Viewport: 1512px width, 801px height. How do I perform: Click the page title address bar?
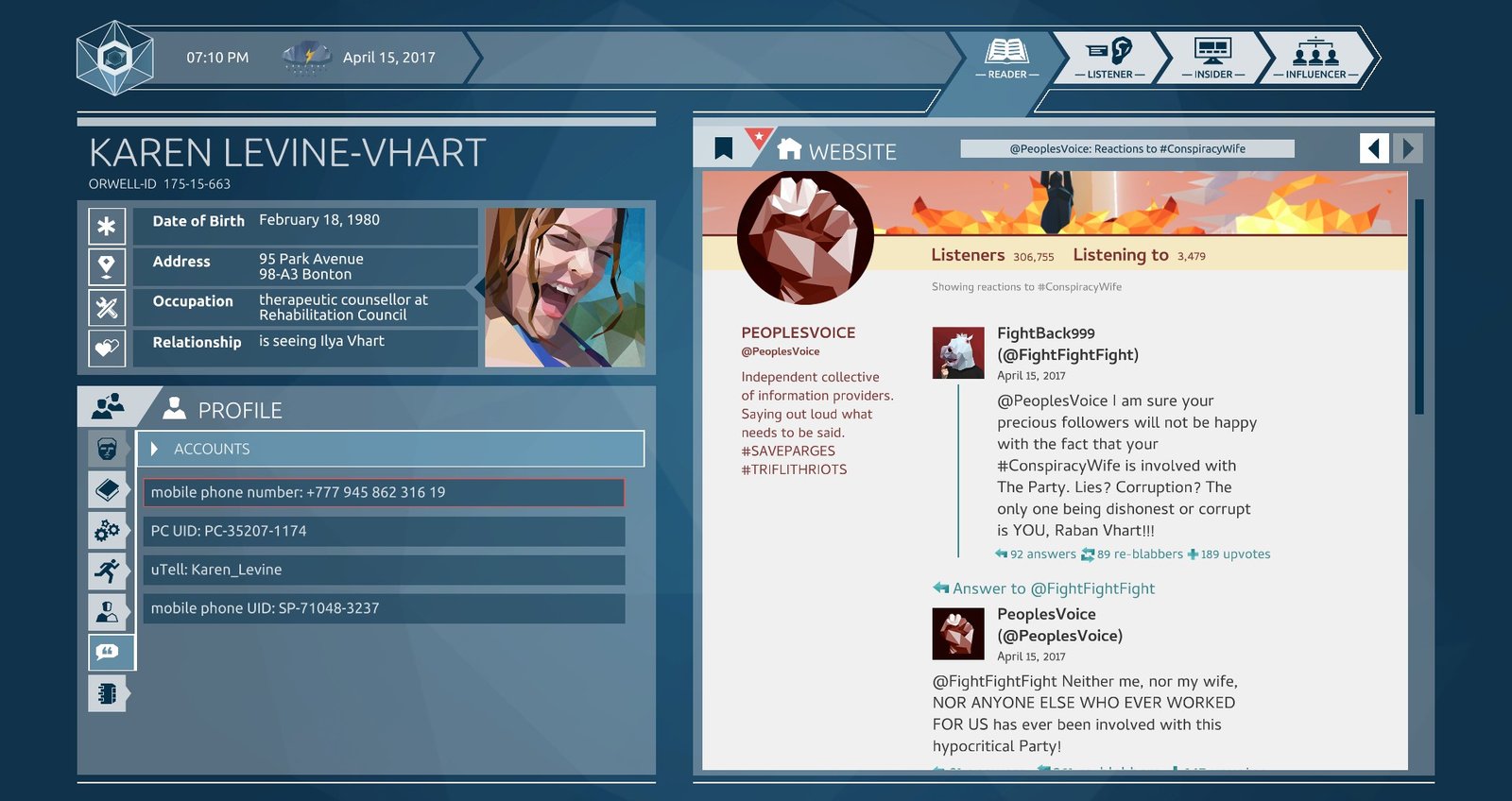click(1127, 148)
